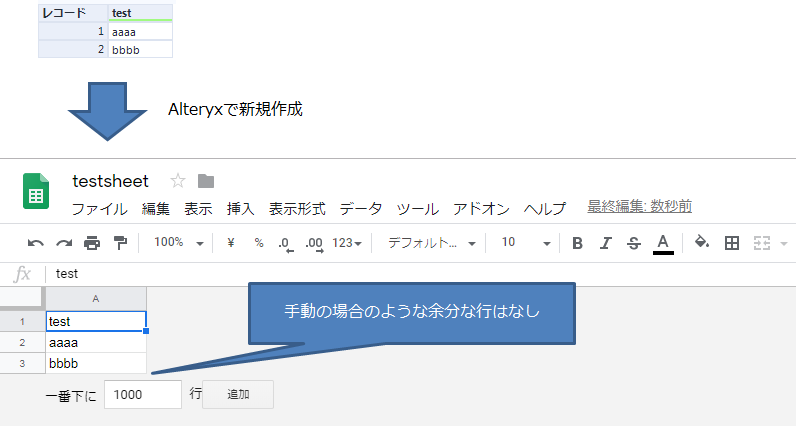Open the データ menu
The height and width of the screenshot is (426, 796).
361,209
